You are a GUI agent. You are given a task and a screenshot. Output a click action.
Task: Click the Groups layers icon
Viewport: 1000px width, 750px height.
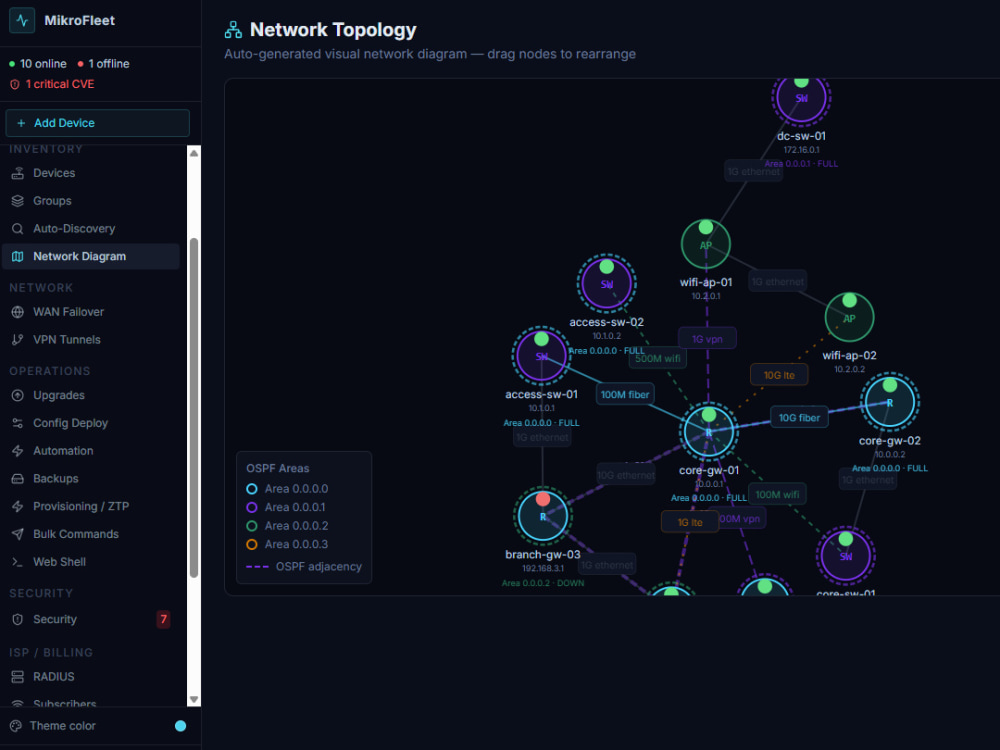click(x=18, y=201)
